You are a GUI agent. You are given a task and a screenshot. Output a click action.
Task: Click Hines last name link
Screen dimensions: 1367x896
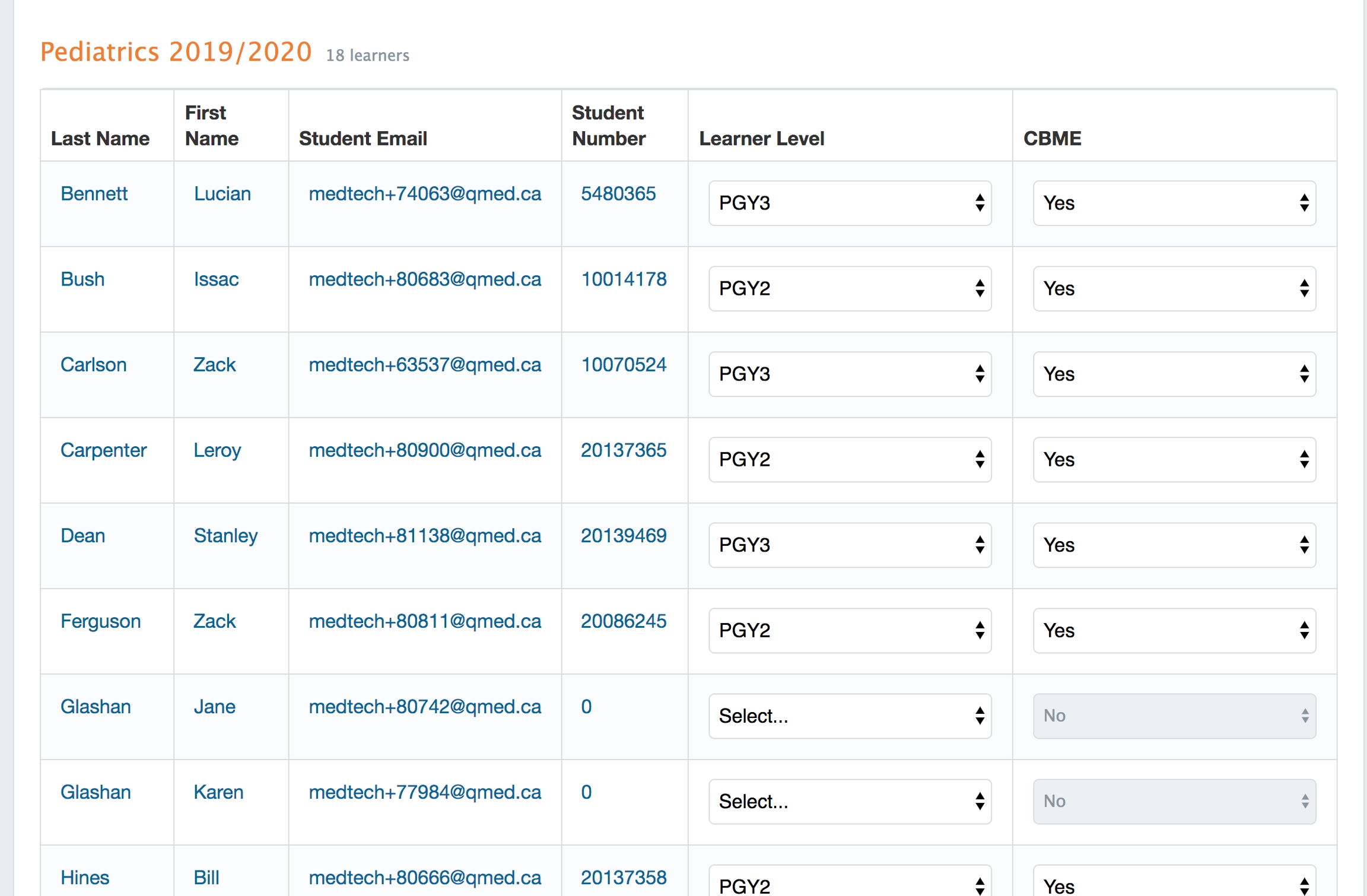(85, 877)
